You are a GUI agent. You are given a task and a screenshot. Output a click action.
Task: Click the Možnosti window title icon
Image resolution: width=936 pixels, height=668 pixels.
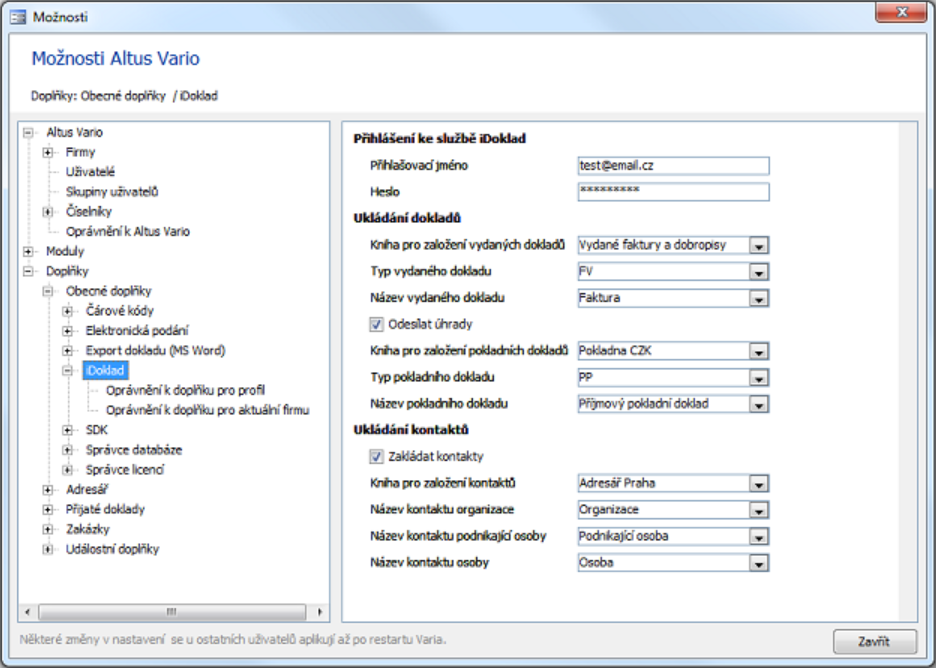18,17
